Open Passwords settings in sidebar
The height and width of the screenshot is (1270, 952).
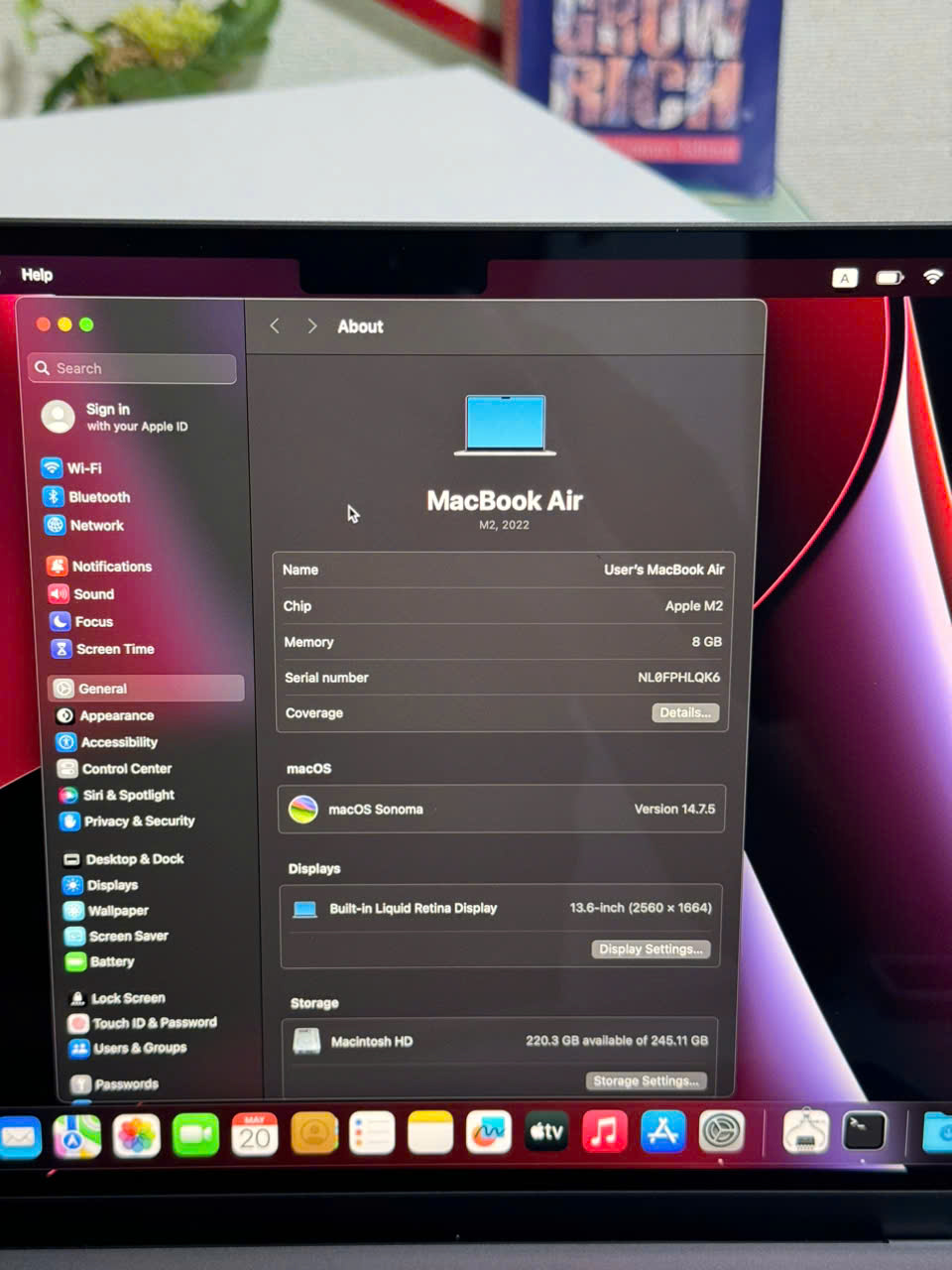click(115, 1083)
